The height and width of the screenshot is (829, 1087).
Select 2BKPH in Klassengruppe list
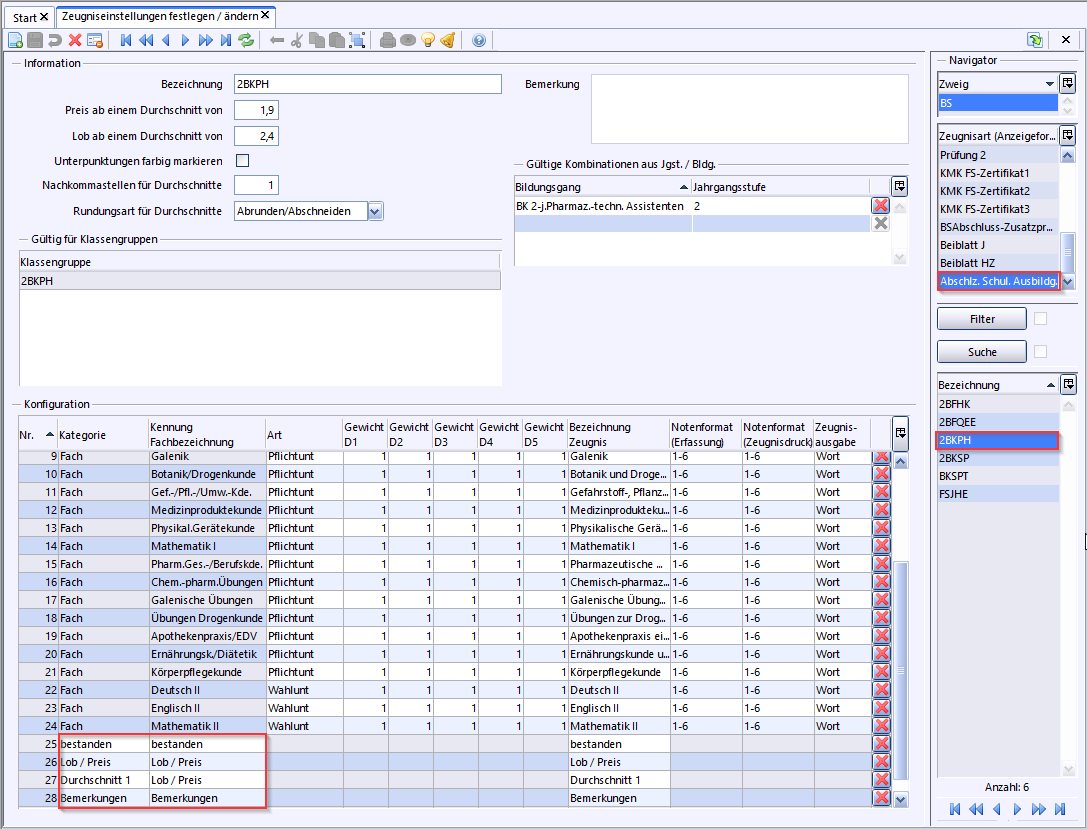260,281
